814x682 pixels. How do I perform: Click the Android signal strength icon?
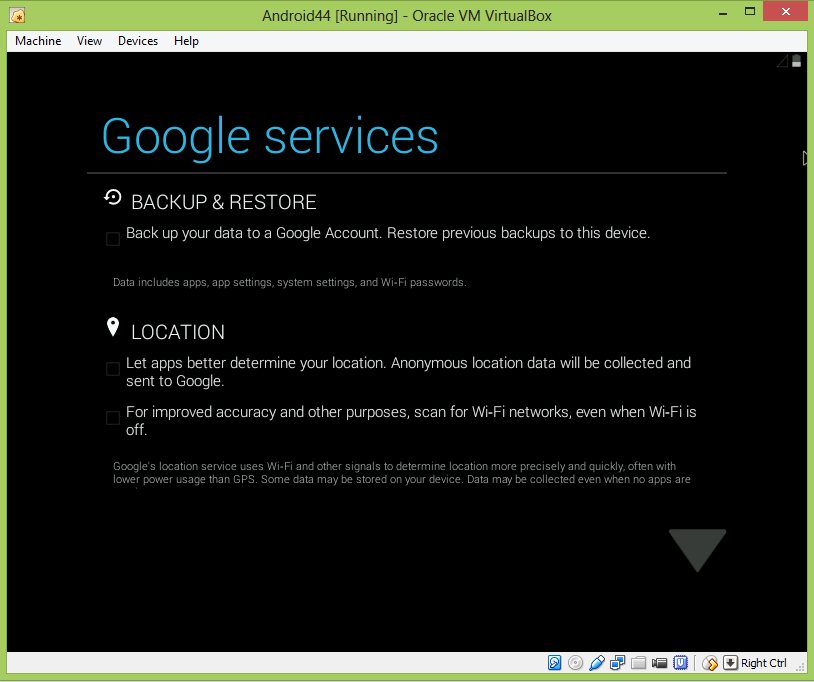(783, 61)
